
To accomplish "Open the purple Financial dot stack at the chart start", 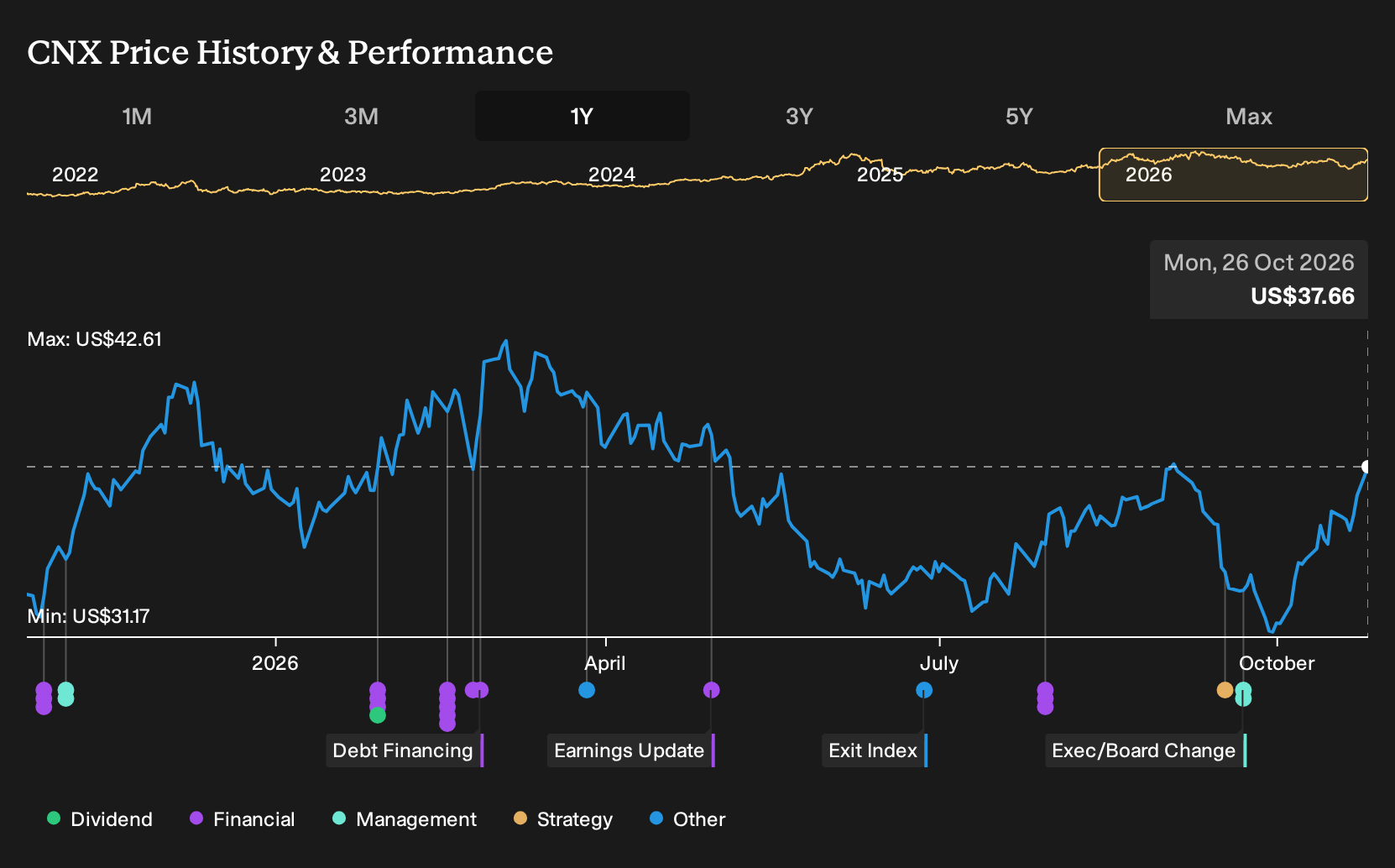I will (44, 698).
